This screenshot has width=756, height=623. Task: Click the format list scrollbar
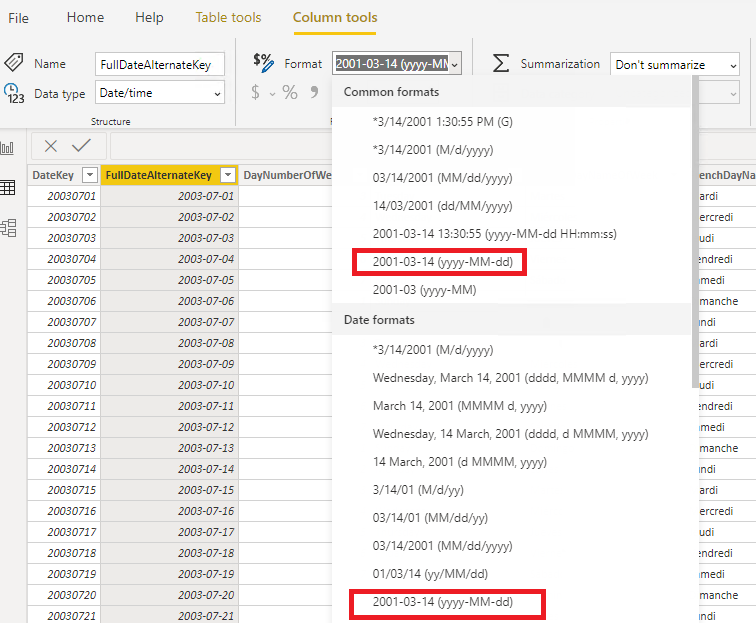(695, 231)
